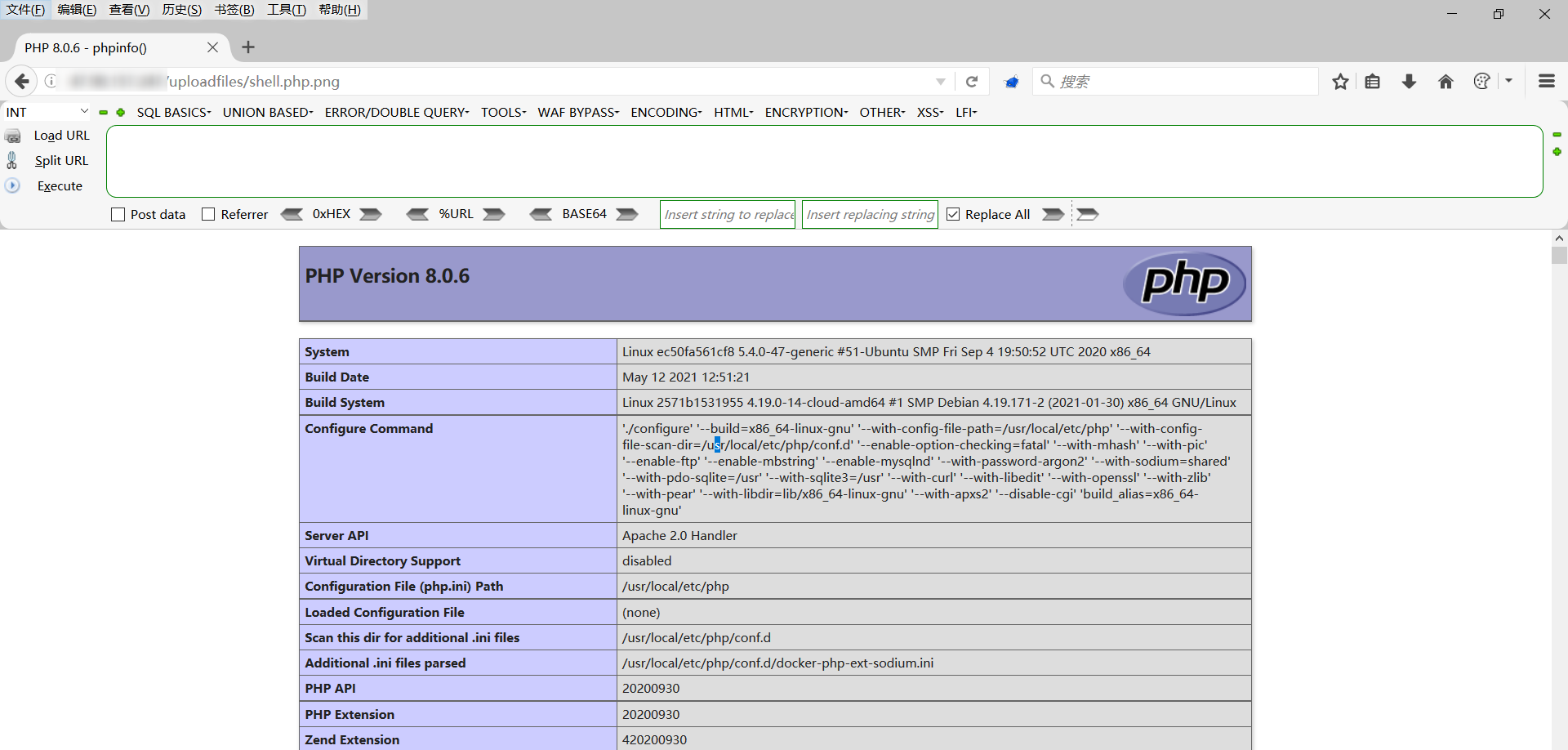Open the hamburger menu
The height and width of the screenshot is (750, 1568).
pos(1547,81)
